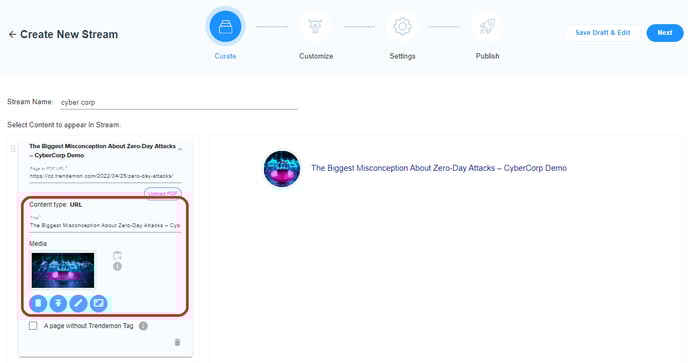Image resolution: width=688 pixels, height=363 pixels.
Task: Select the Curate step icon
Action: point(225,27)
